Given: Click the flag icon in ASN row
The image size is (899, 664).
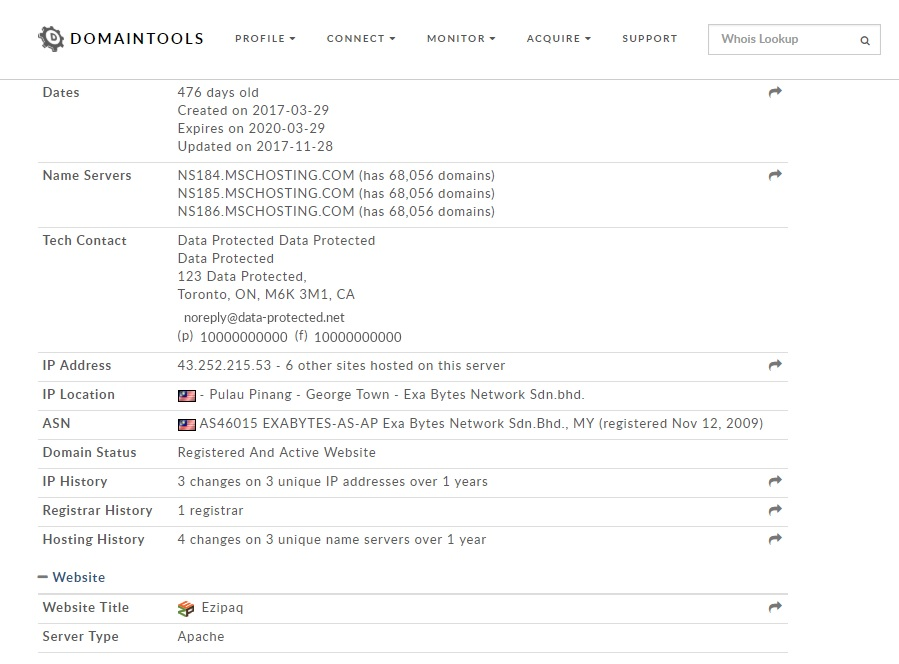Looking at the screenshot, I should click(186, 425).
